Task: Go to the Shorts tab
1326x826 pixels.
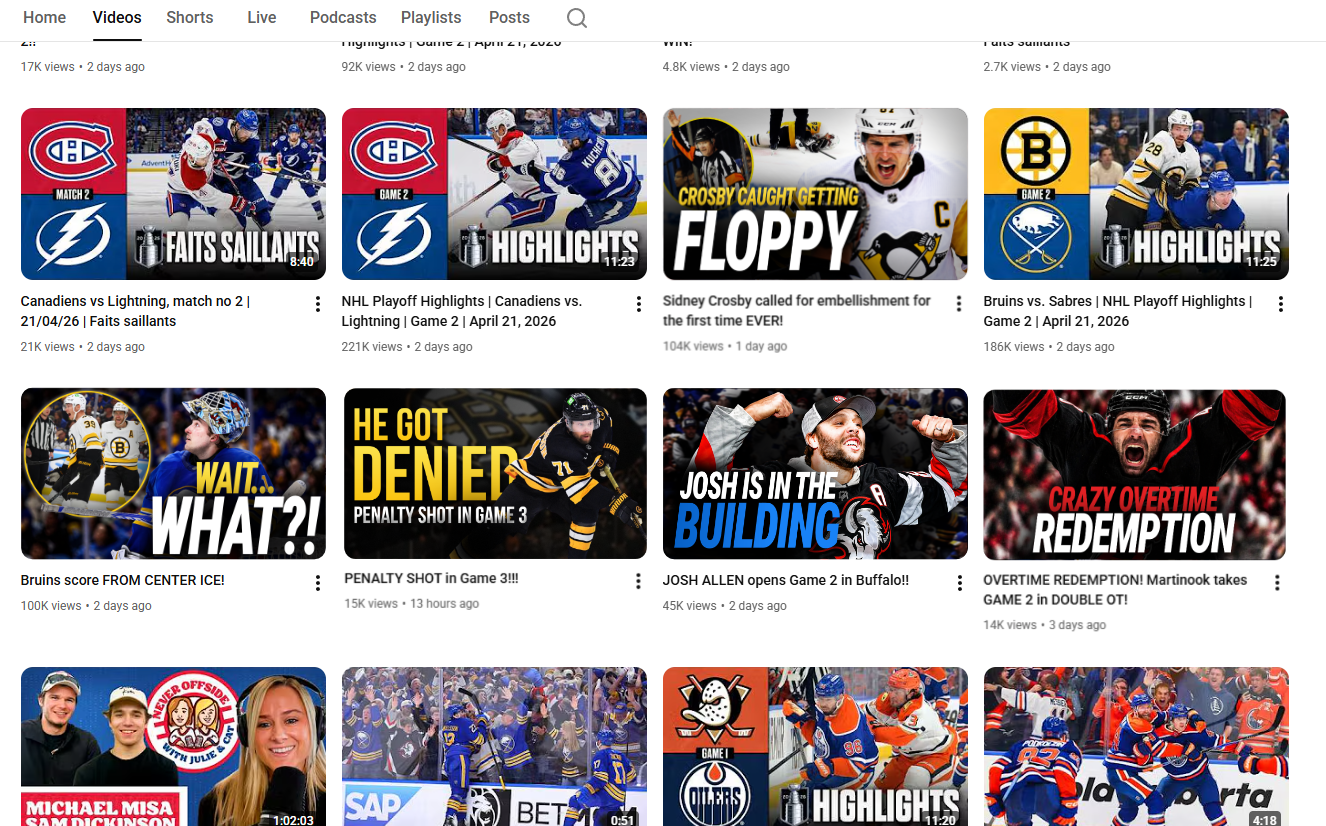Action: (x=190, y=18)
